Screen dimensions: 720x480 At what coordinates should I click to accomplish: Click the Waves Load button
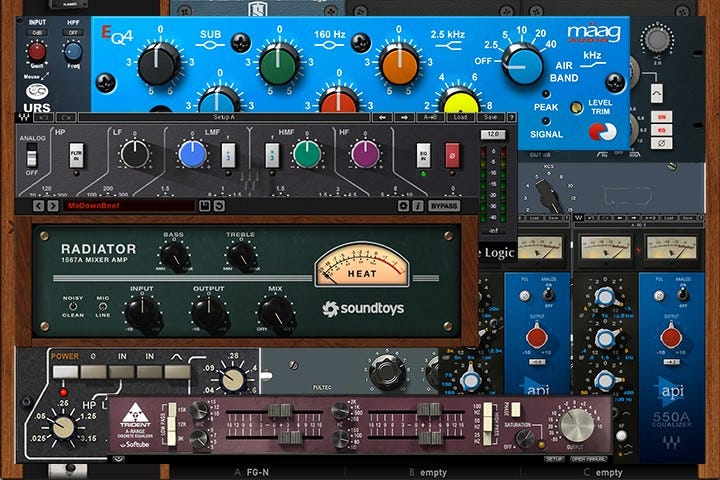point(461,118)
